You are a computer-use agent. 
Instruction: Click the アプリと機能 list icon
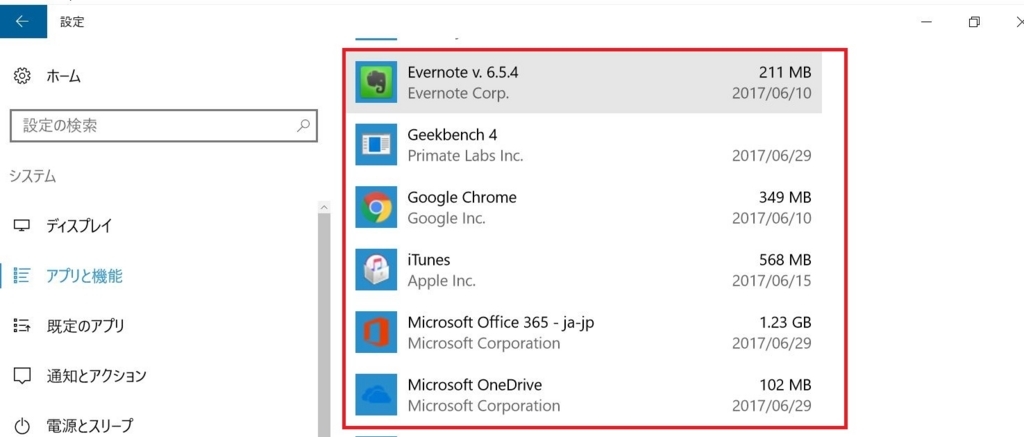point(22,276)
